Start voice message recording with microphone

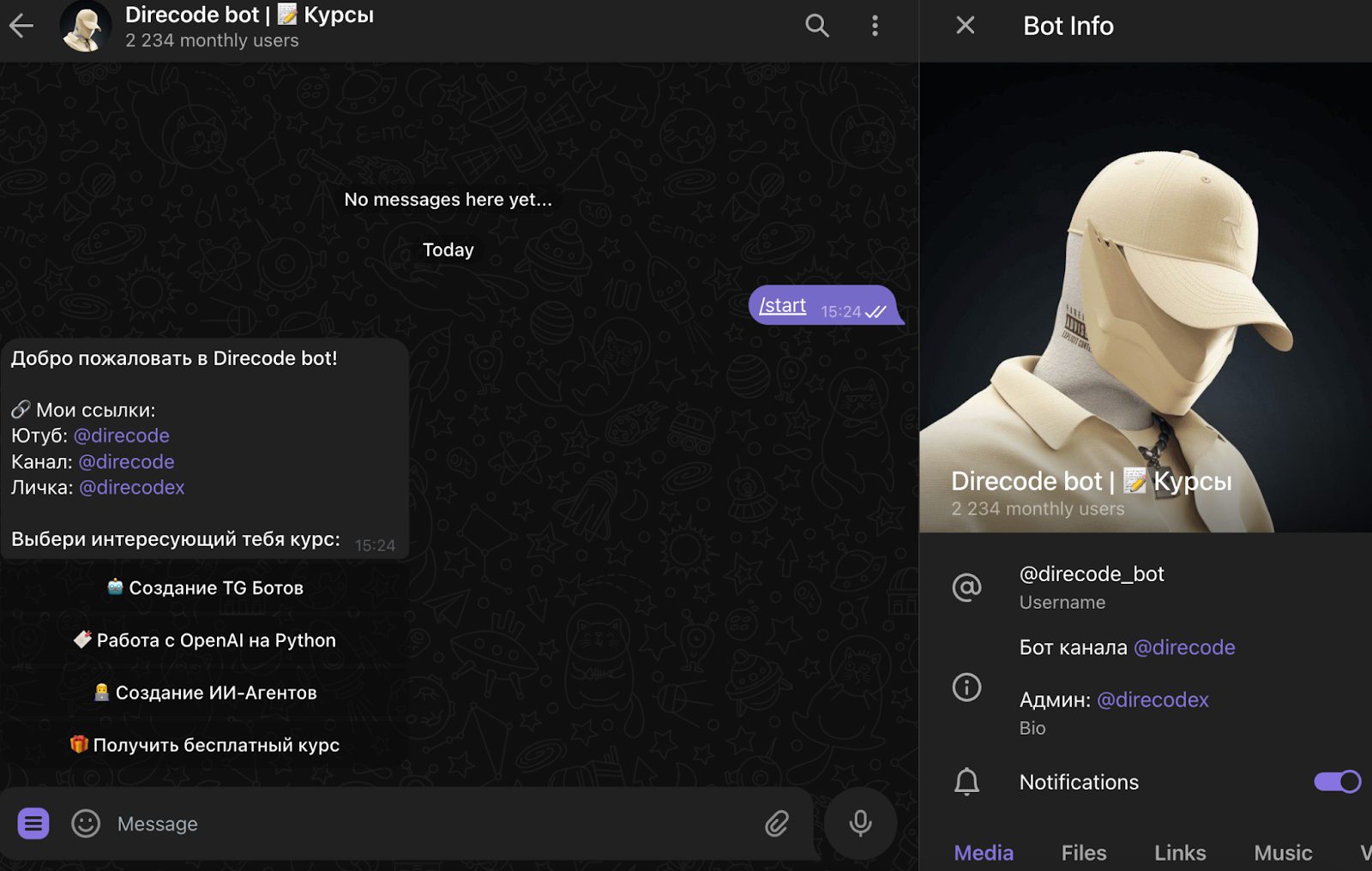(x=860, y=824)
